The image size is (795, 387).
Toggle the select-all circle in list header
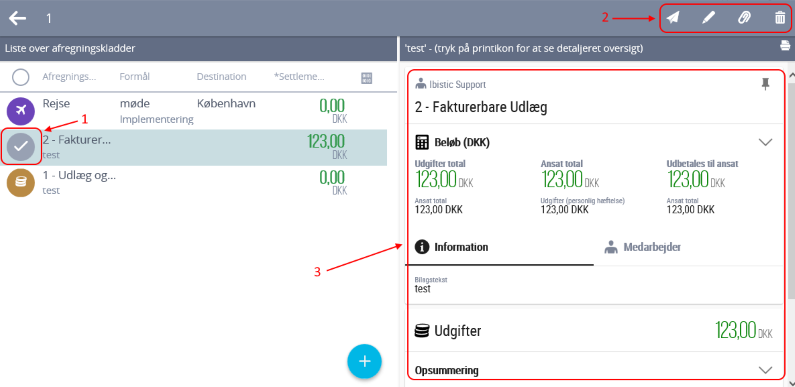[21, 78]
